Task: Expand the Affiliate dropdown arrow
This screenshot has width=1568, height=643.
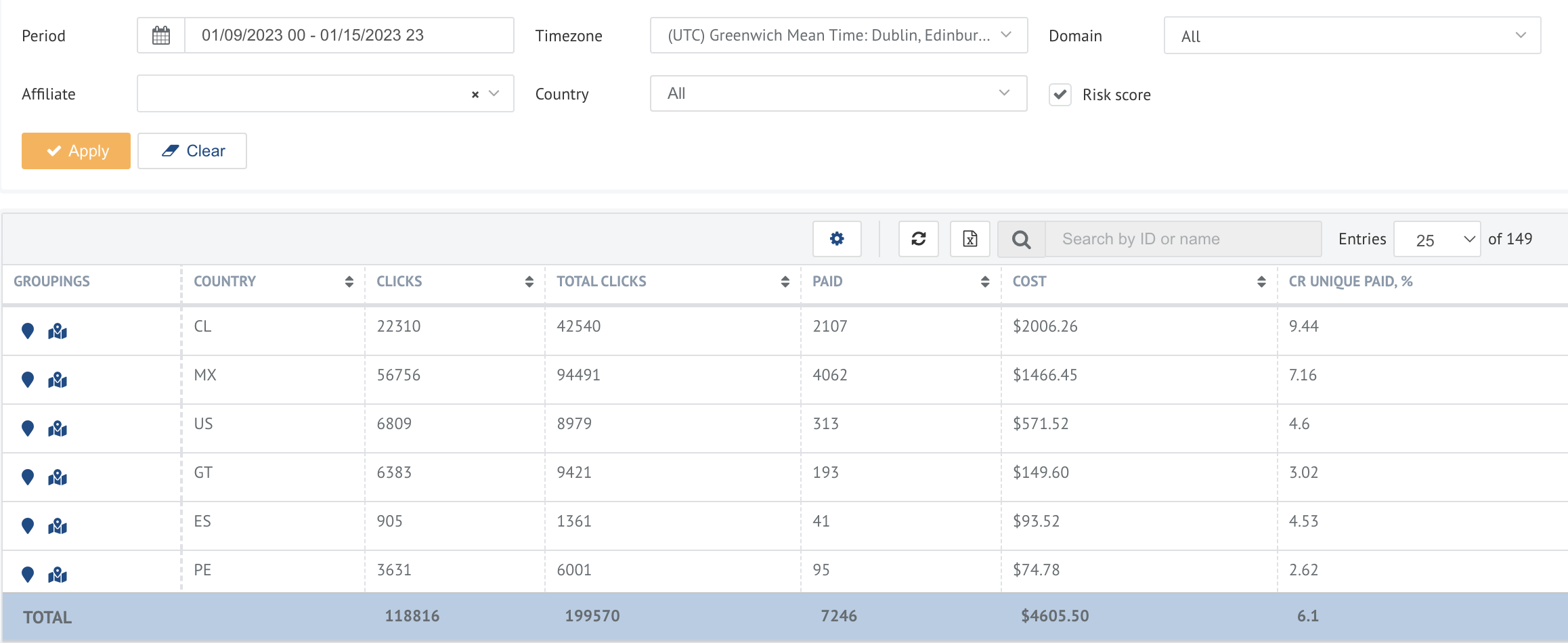Action: (494, 93)
